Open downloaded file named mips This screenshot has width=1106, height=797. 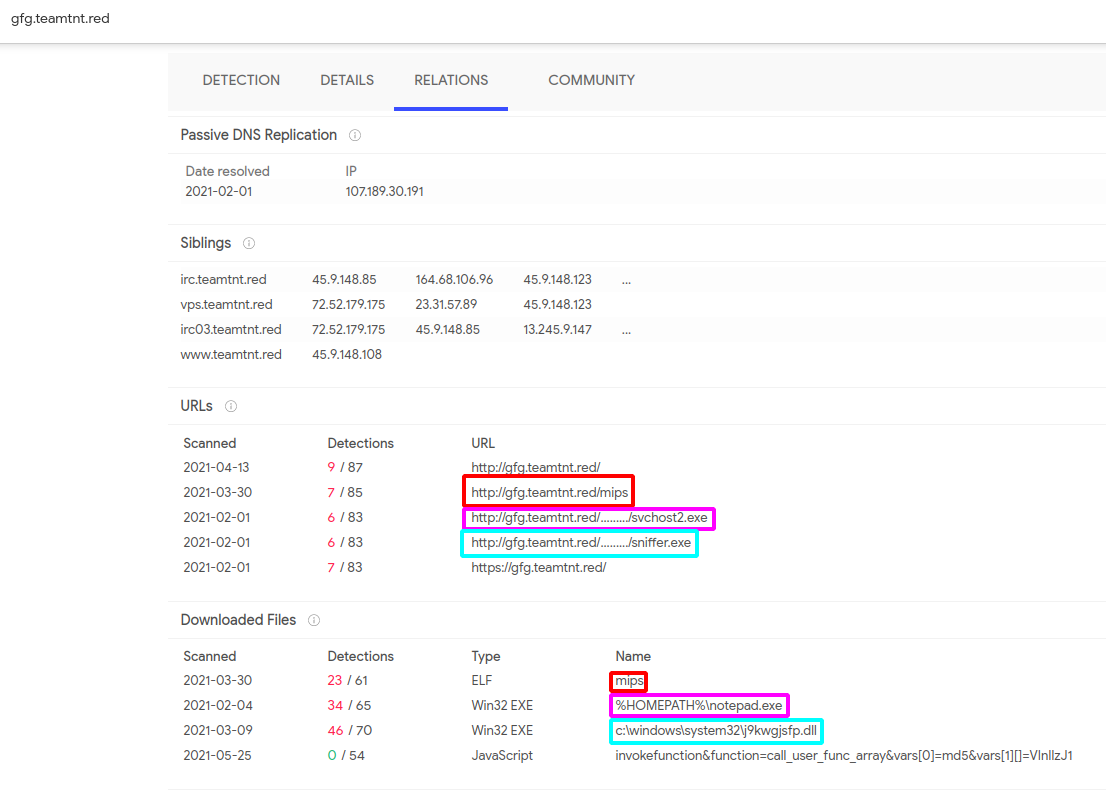629,681
